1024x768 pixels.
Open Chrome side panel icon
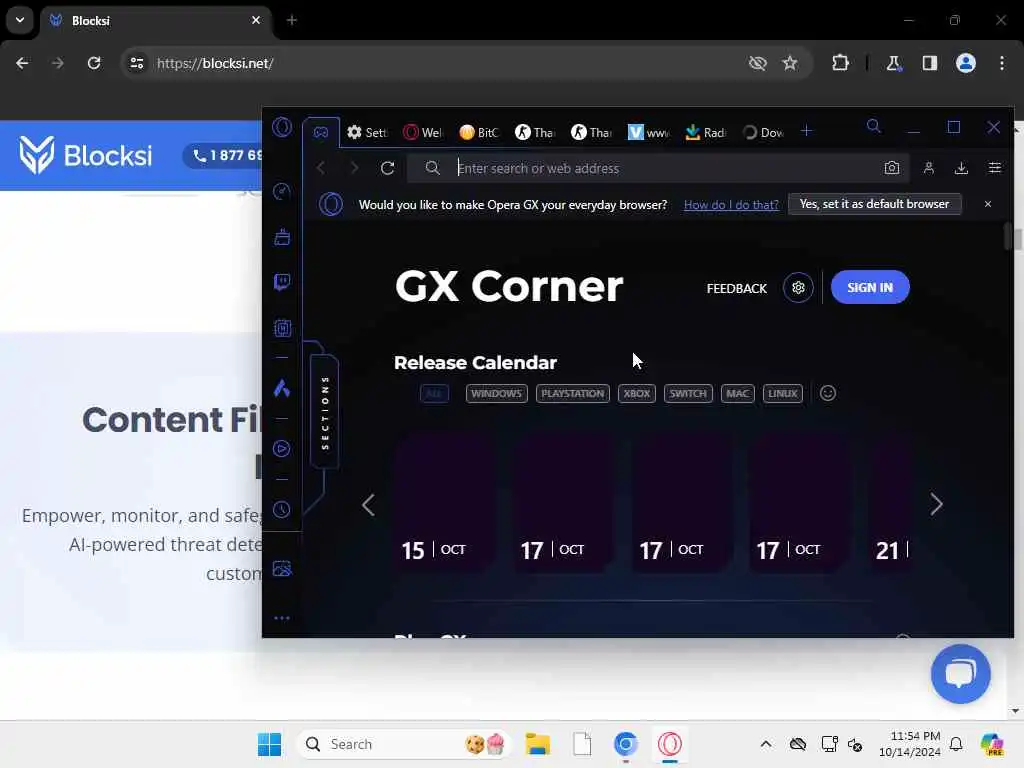pyautogui.click(x=930, y=63)
